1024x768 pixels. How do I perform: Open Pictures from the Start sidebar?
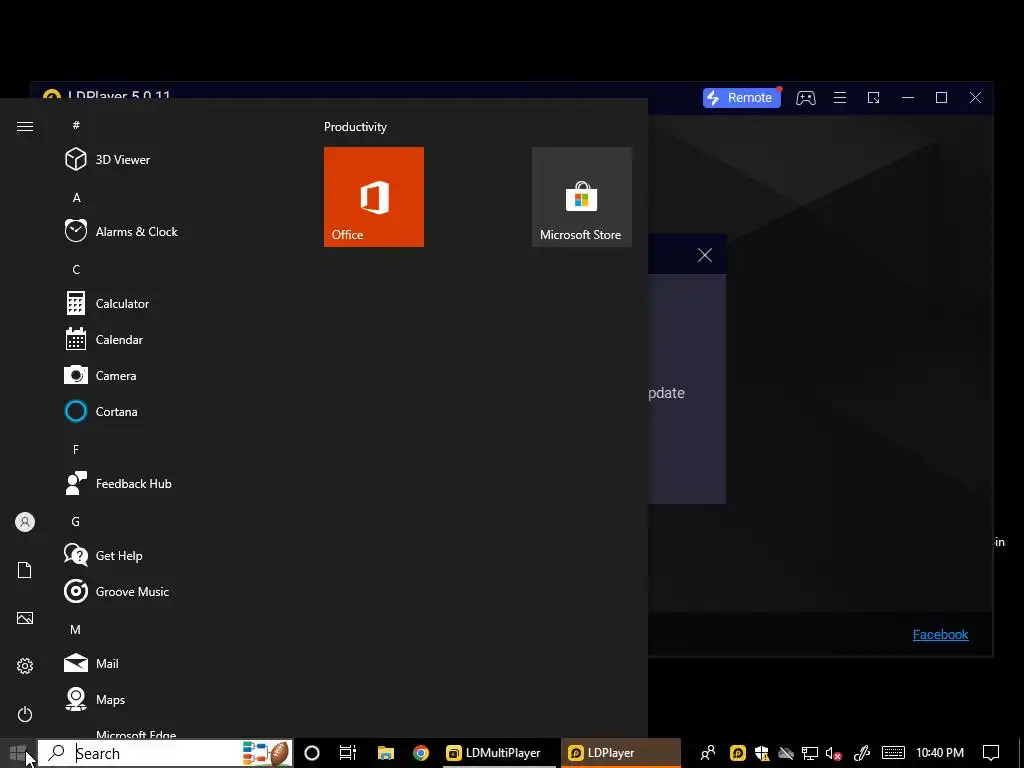25,618
